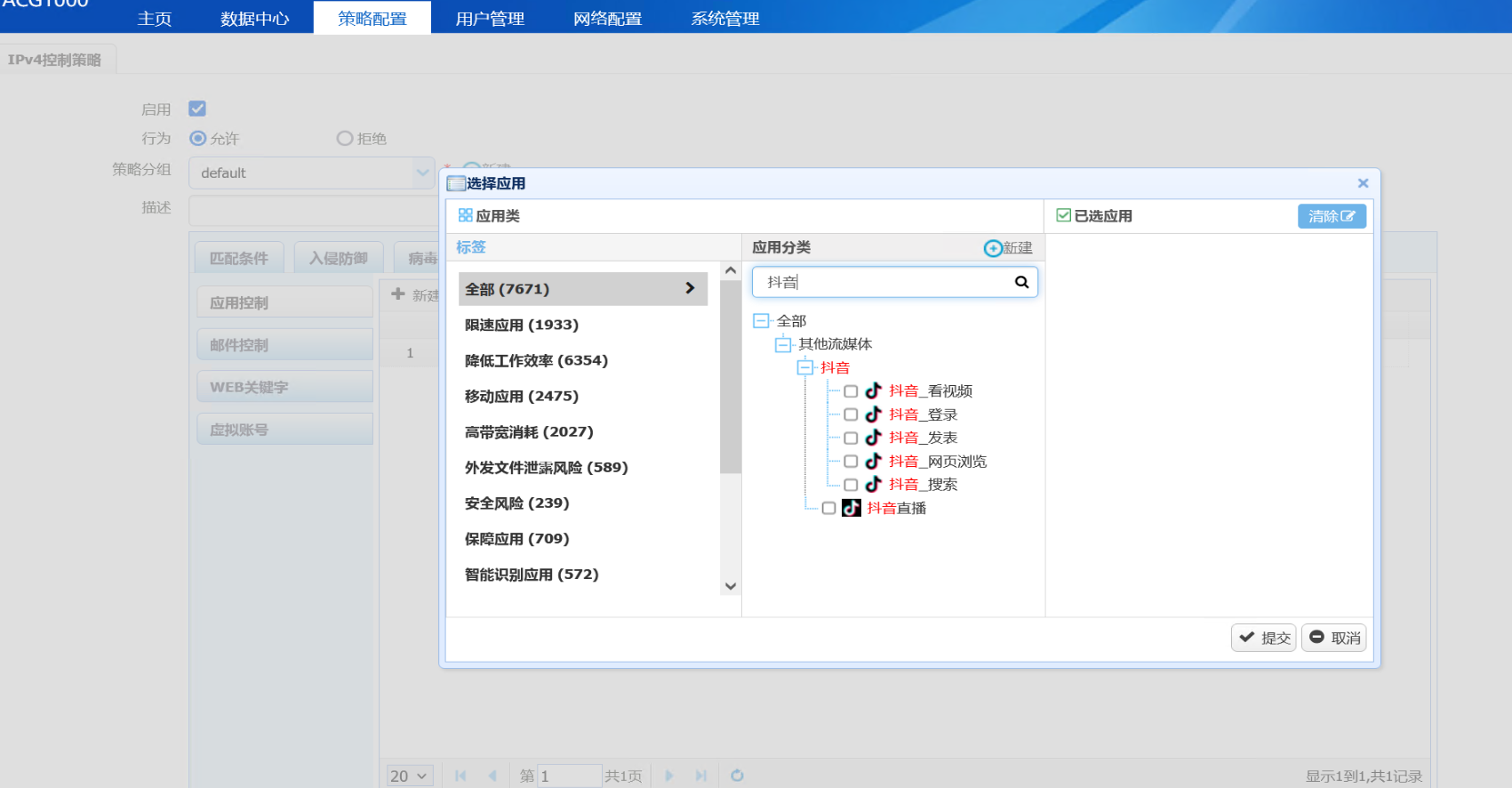
Task: Open the WEB关键字 side button
Action: (x=284, y=387)
